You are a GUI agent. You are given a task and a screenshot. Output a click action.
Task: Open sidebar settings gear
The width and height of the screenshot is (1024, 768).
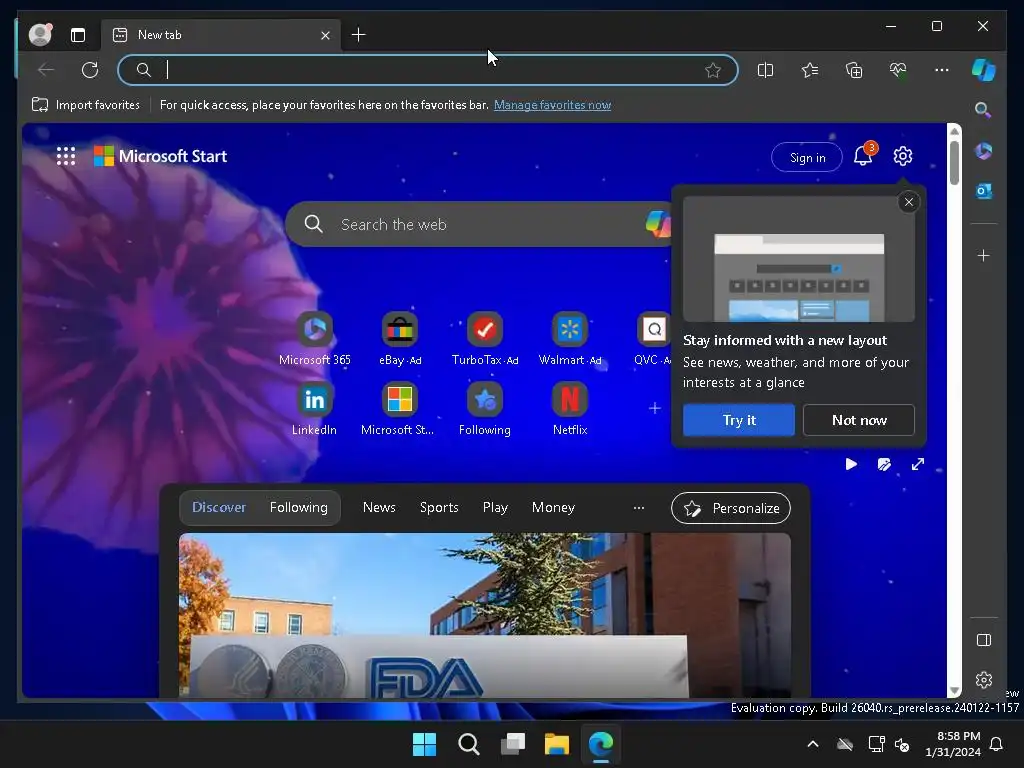coord(984,680)
